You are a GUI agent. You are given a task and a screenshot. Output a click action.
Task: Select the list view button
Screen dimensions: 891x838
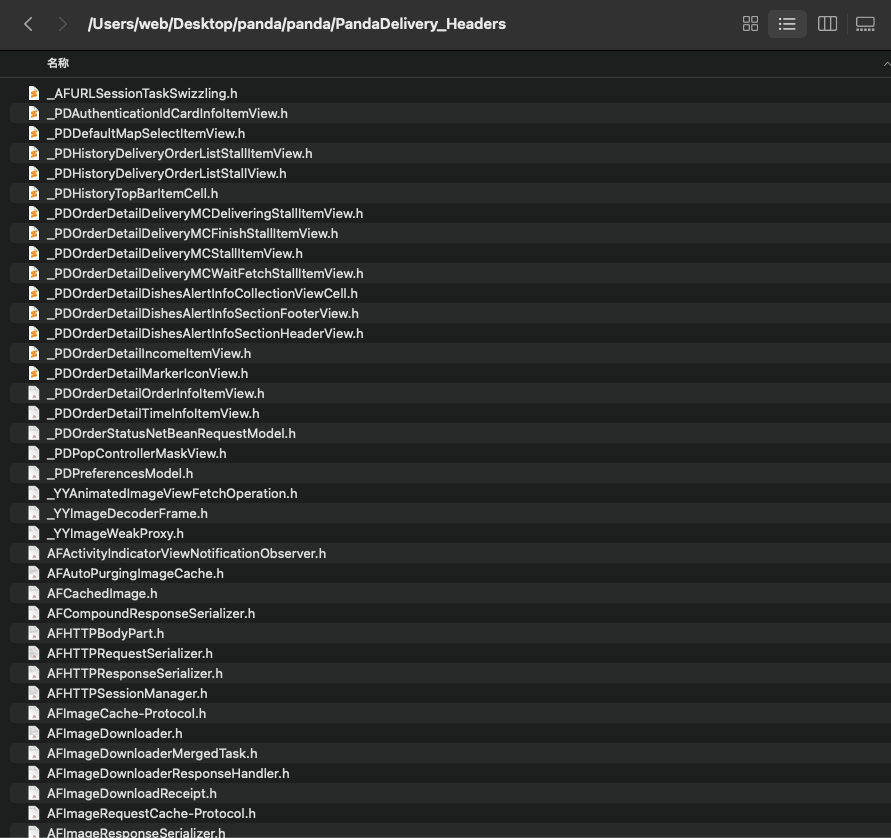[x=787, y=24]
